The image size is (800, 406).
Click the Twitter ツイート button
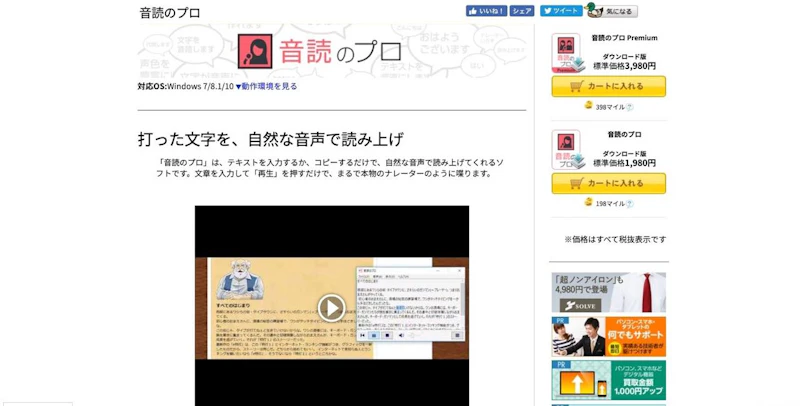[x=561, y=11]
